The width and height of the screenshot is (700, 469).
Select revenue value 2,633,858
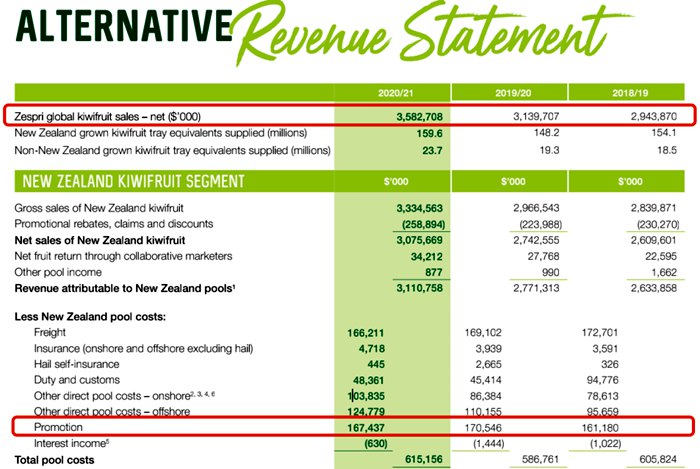653,288
